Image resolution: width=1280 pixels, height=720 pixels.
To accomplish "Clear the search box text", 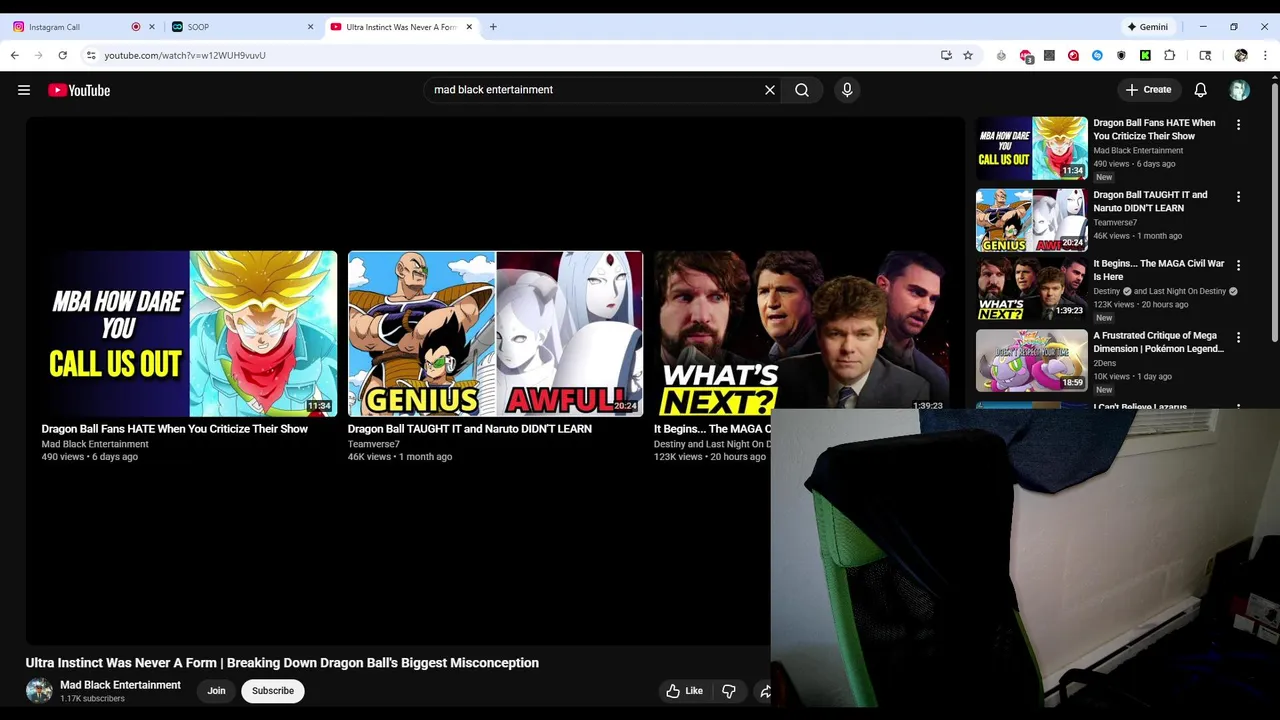I will (x=770, y=90).
